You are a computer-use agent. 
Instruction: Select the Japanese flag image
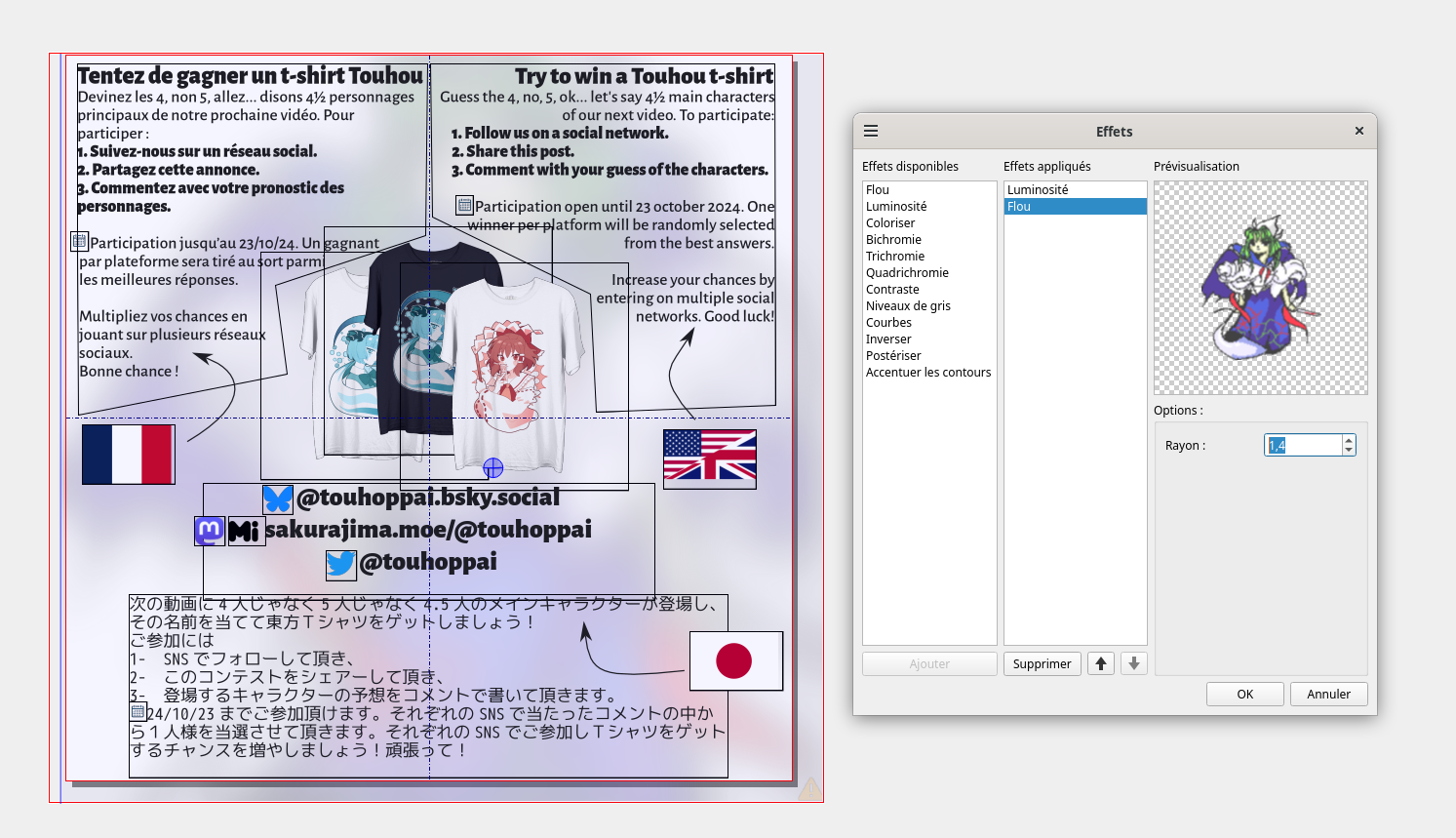[x=735, y=660]
